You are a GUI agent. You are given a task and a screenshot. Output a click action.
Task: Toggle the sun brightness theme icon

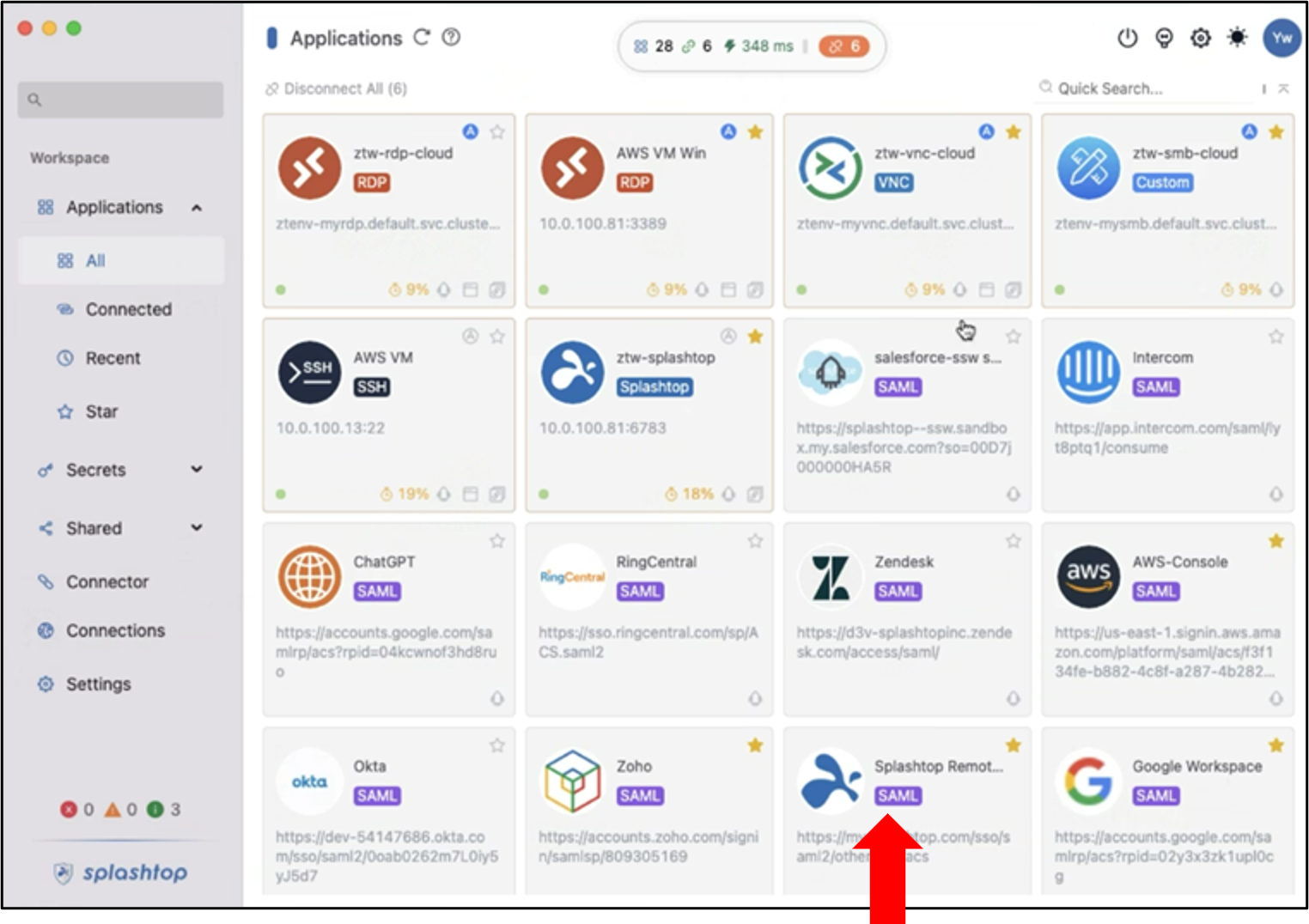point(1237,38)
